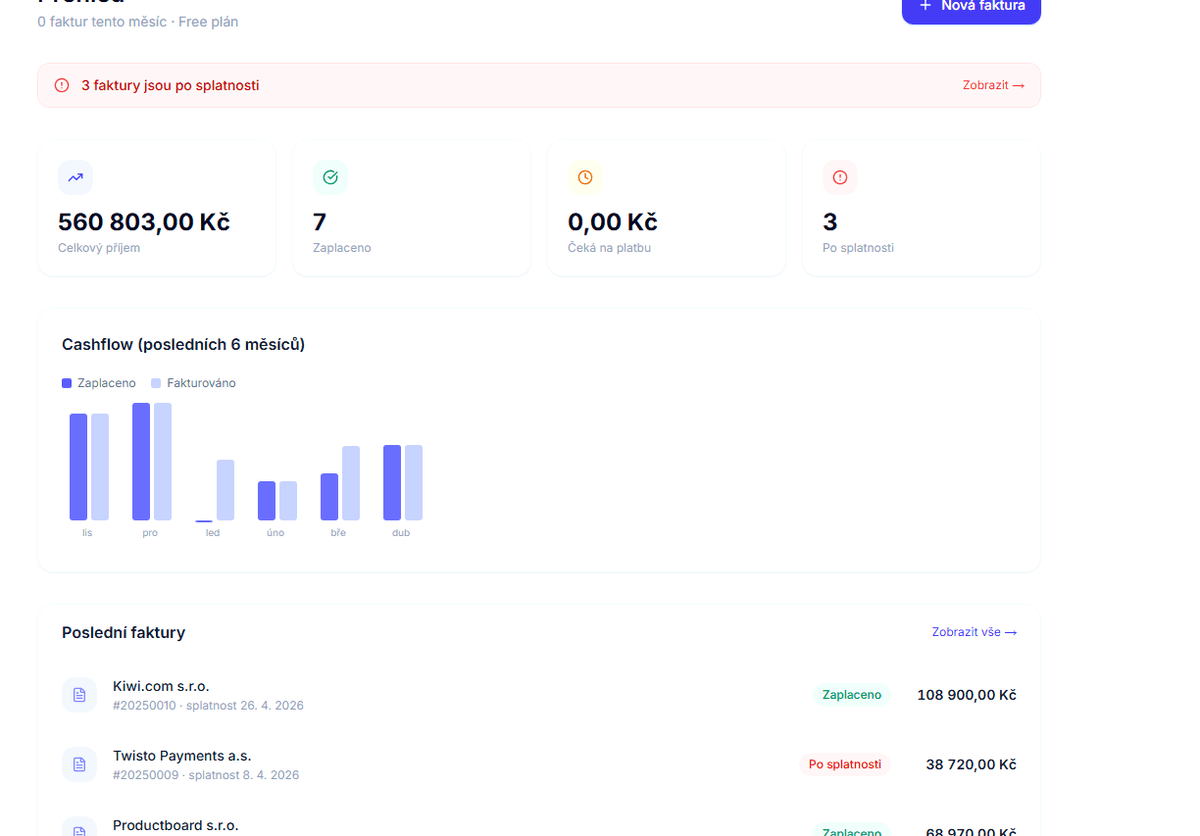Open Zobrazit link in overdue alert
This screenshot has height=836, width=1200.
point(993,85)
